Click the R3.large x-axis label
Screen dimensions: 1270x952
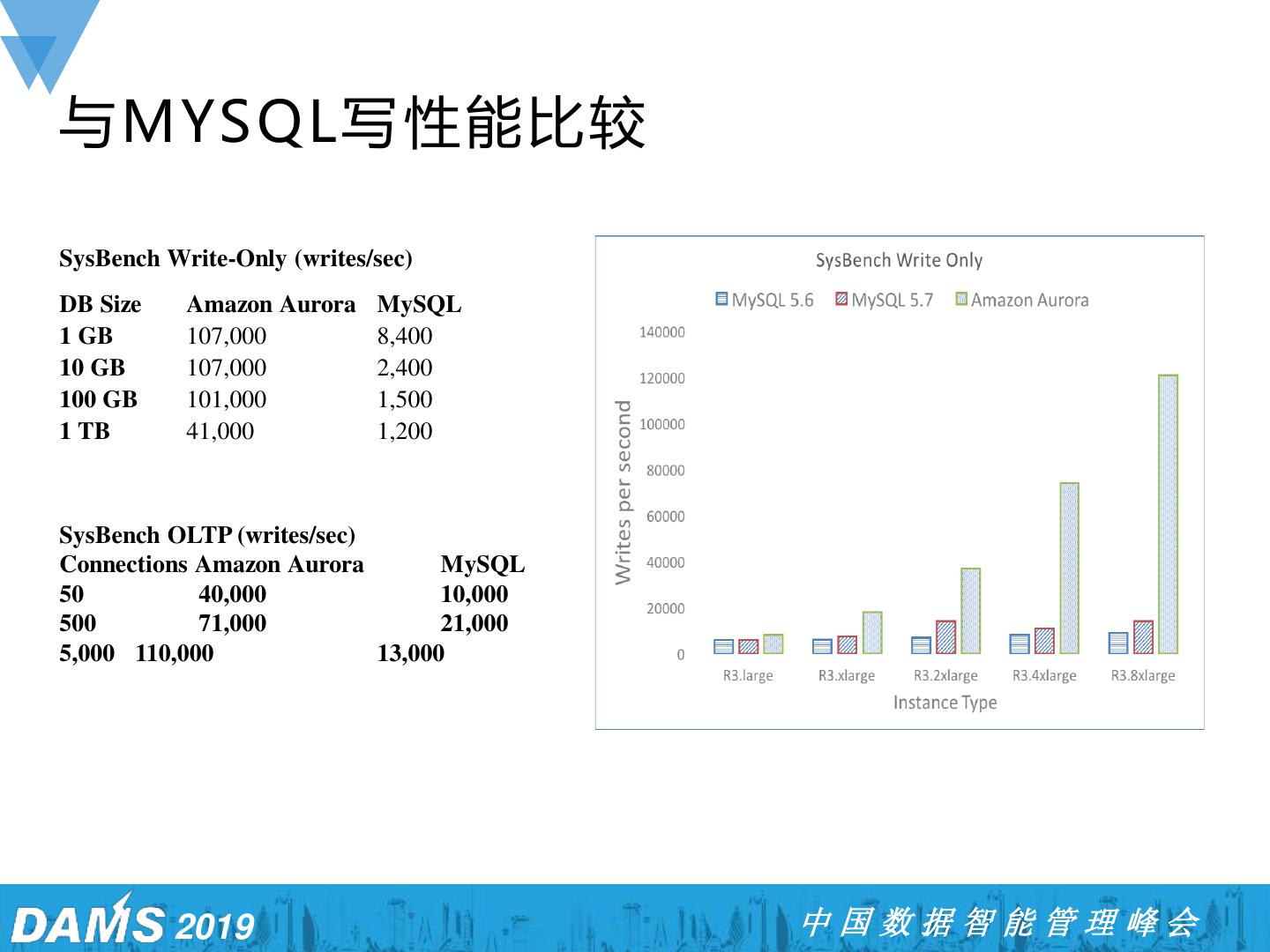coord(748,676)
